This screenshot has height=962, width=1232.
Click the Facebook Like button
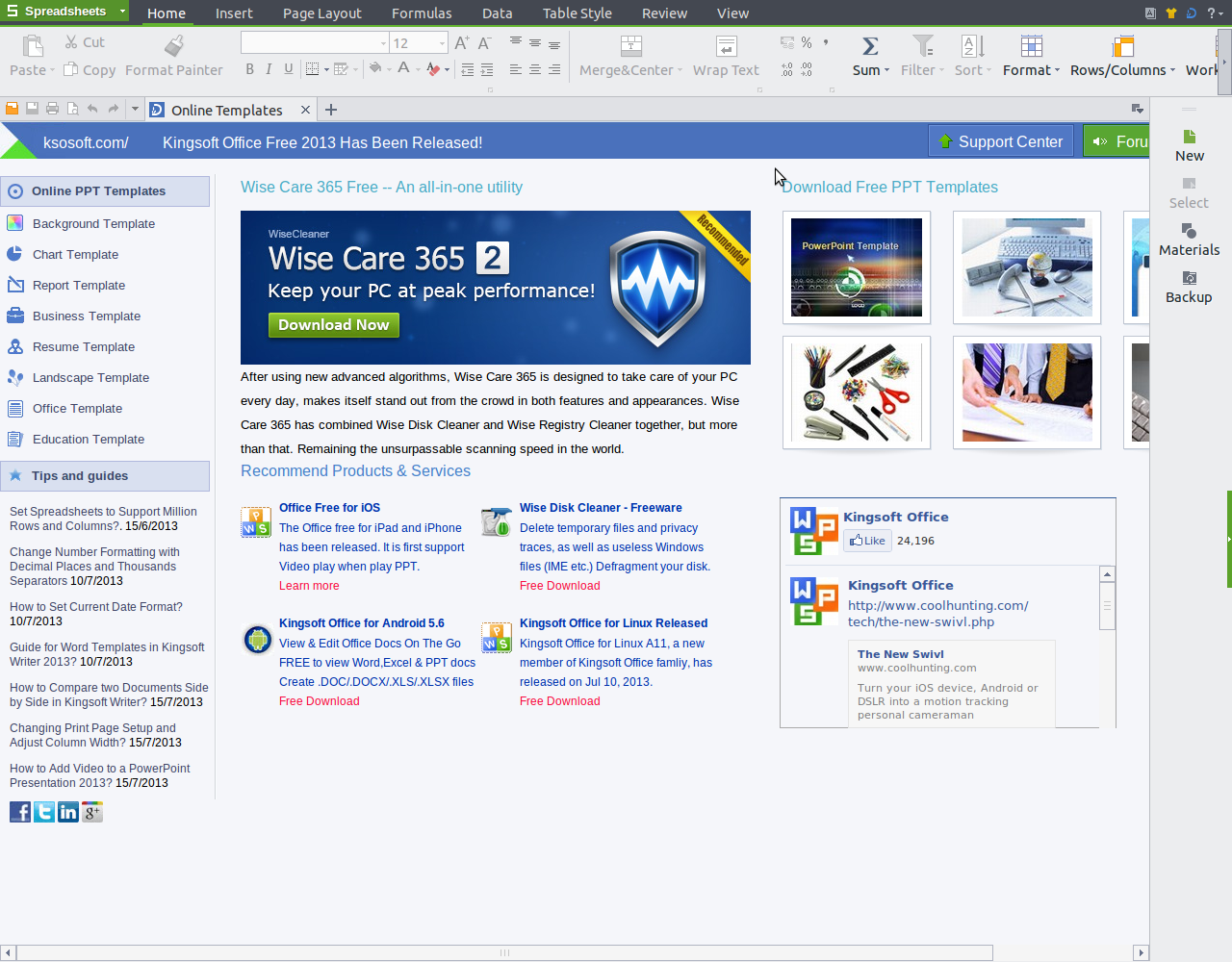866,541
